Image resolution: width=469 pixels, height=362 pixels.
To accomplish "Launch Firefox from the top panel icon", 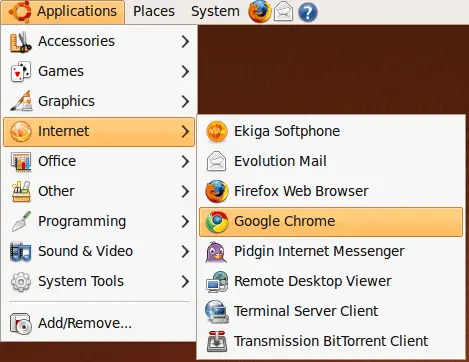I will [x=260, y=12].
